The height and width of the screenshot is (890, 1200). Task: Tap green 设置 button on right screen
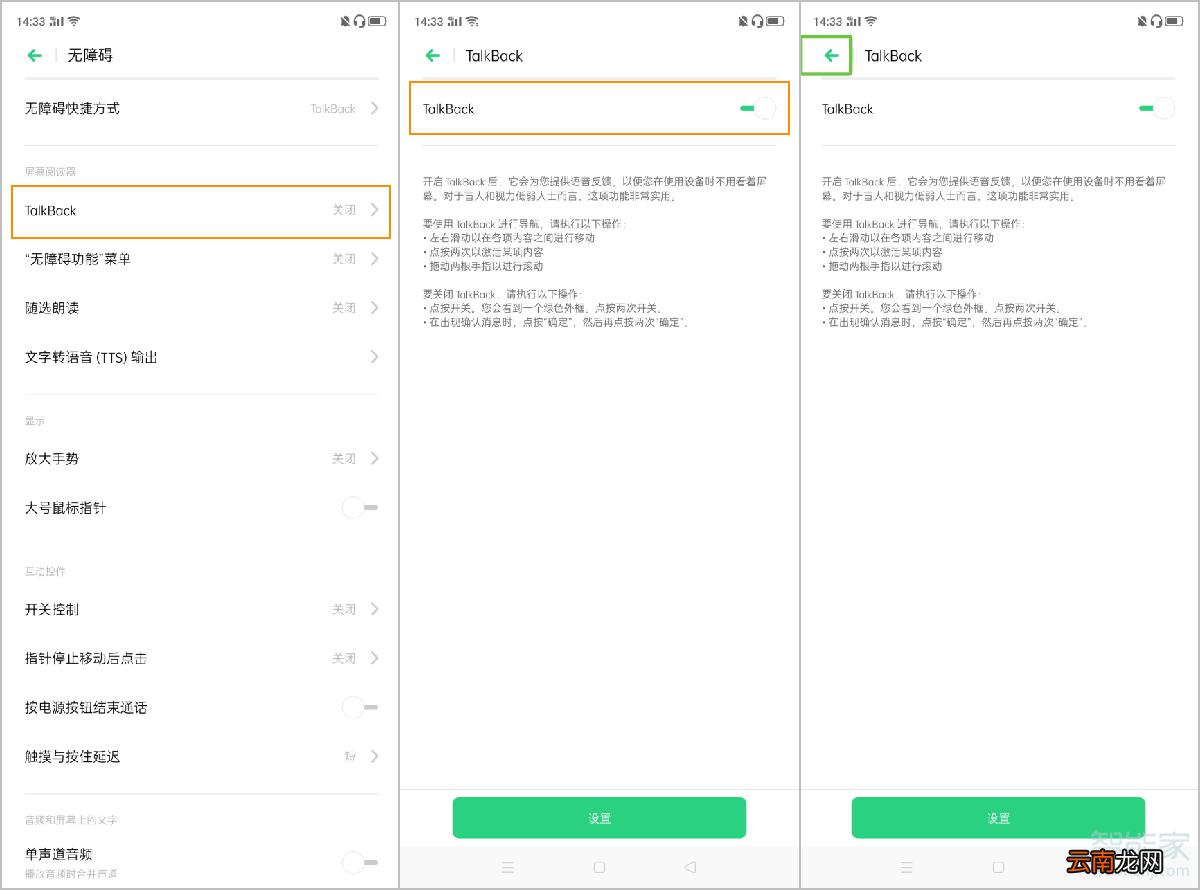coord(998,818)
